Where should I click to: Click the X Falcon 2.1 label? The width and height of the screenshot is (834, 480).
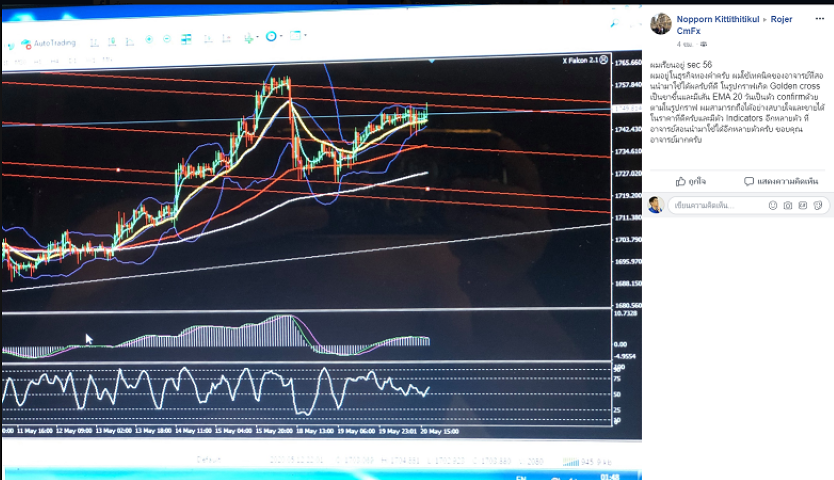tap(580, 61)
